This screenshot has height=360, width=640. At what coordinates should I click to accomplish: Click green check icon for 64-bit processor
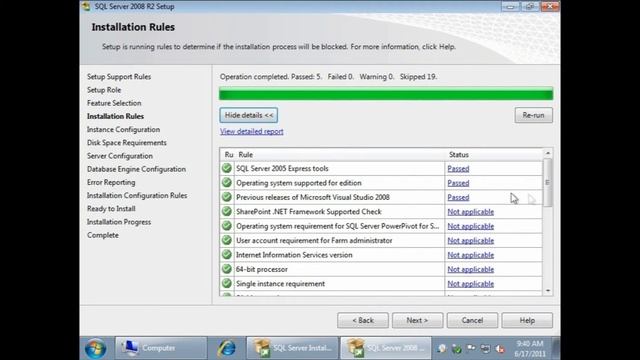pyautogui.click(x=227, y=269)
